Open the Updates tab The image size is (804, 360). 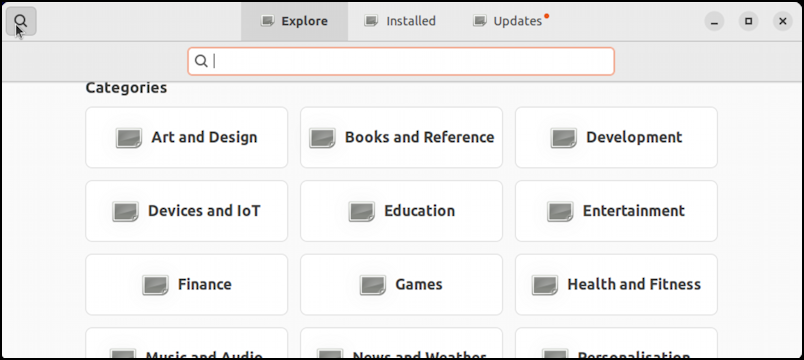[511, 21]
